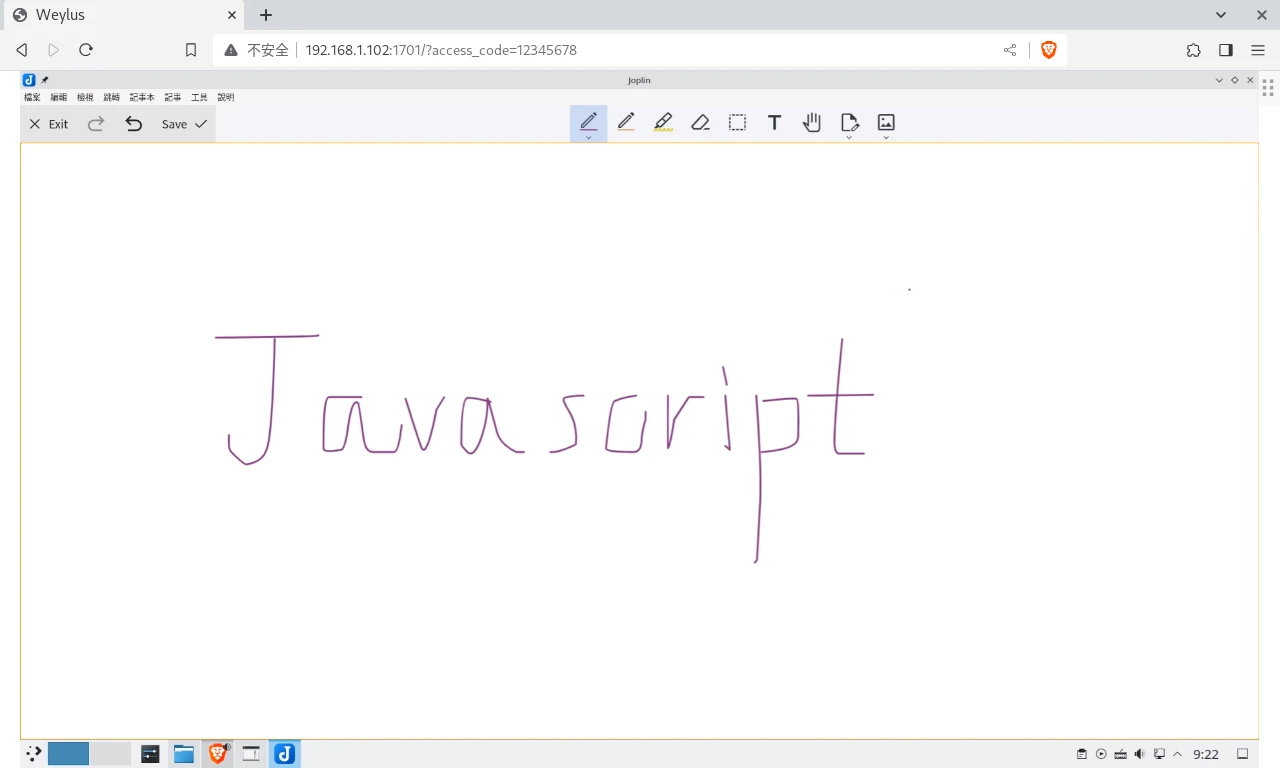Choose the Eraser tool
The width and height of the screenshot is (1280, 768).
[x=700, y=122]
